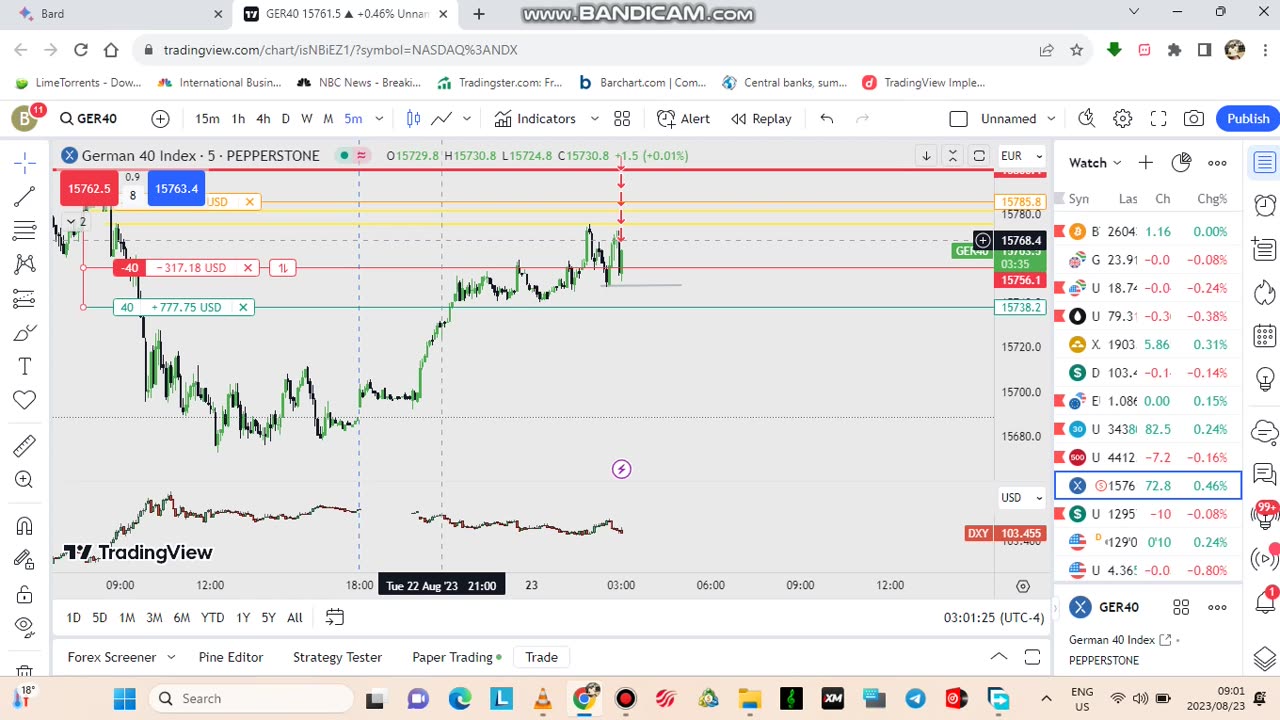Click the red sell price 15762.5 button
This screenshot has width=1280, height=720.
(89, 188)
